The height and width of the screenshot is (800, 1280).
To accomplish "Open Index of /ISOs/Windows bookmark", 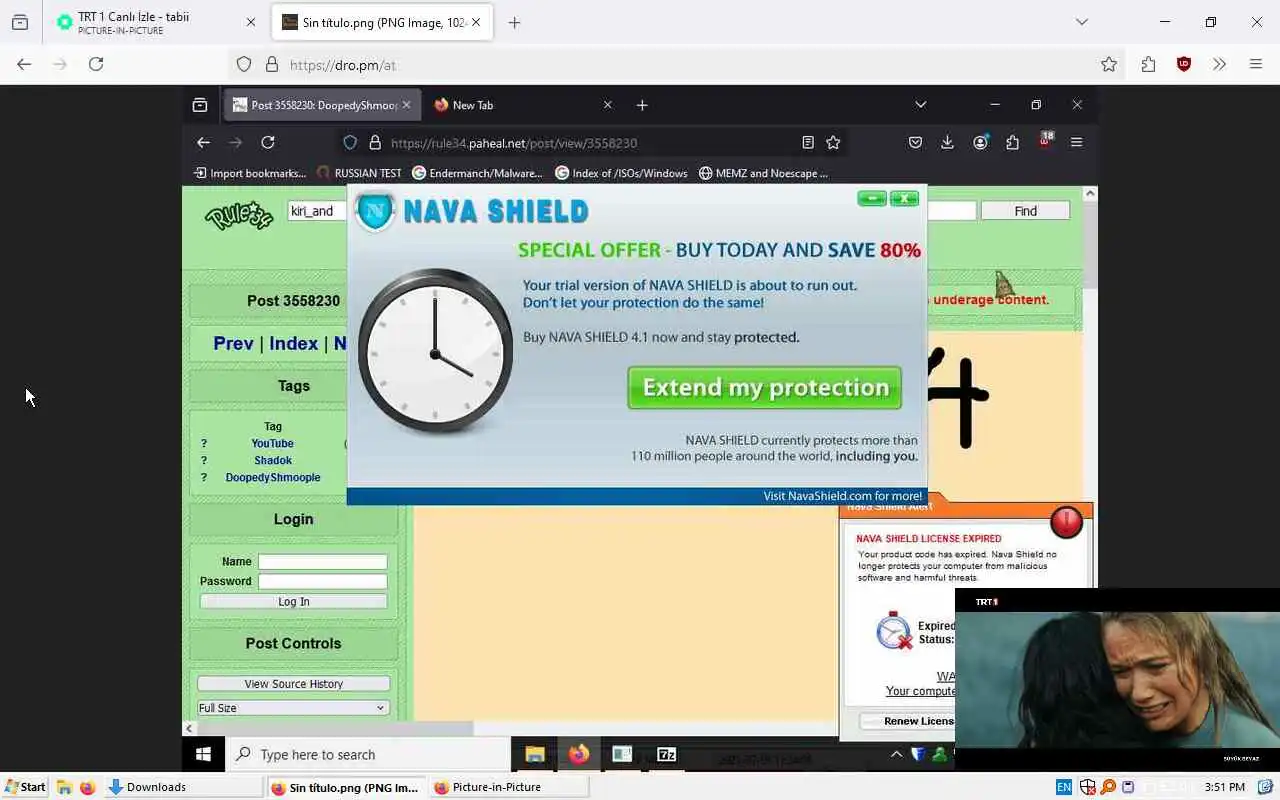I will [621, 173].
